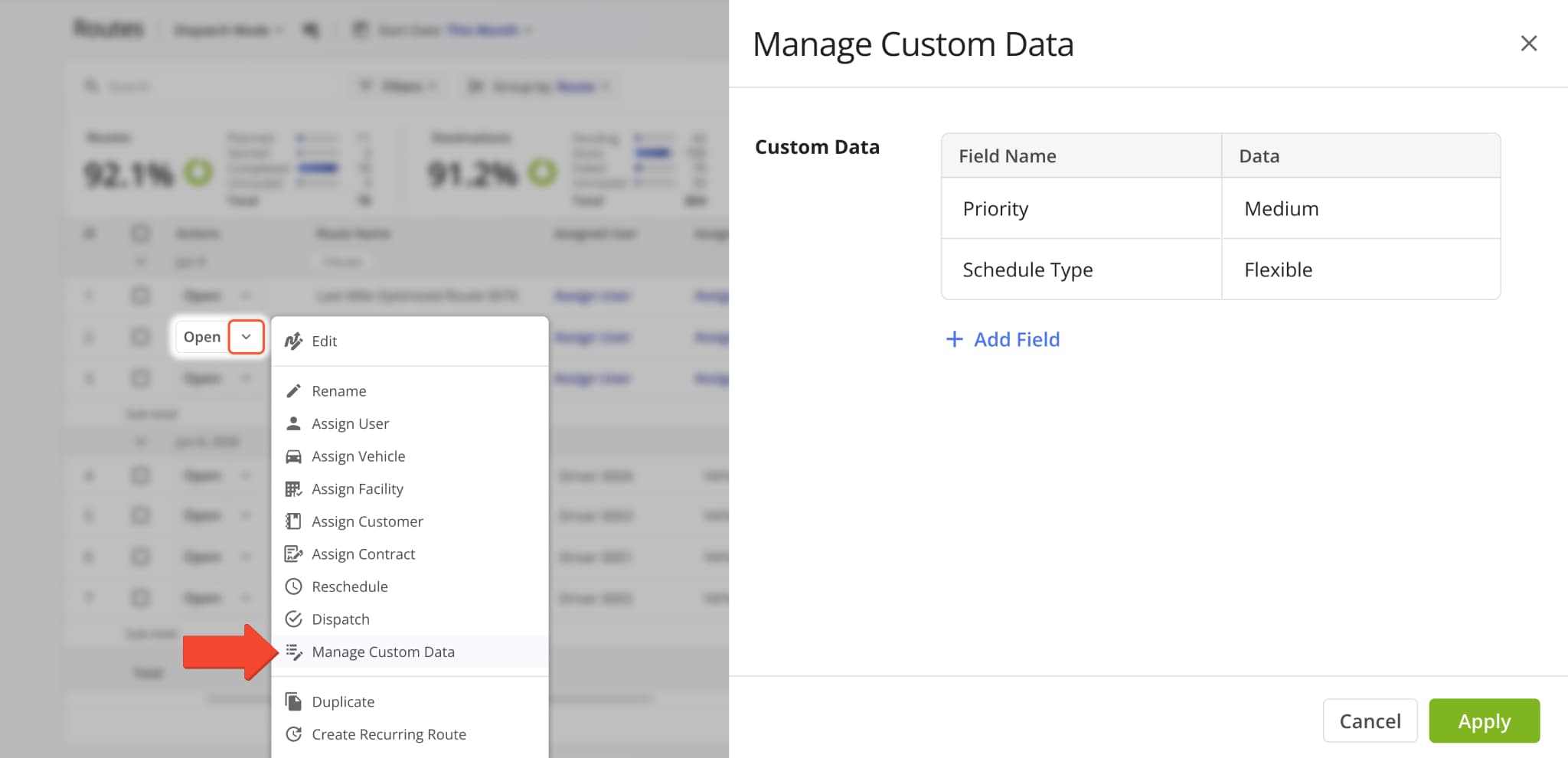Check the checkbox on route row 4

tap(140, 475)
